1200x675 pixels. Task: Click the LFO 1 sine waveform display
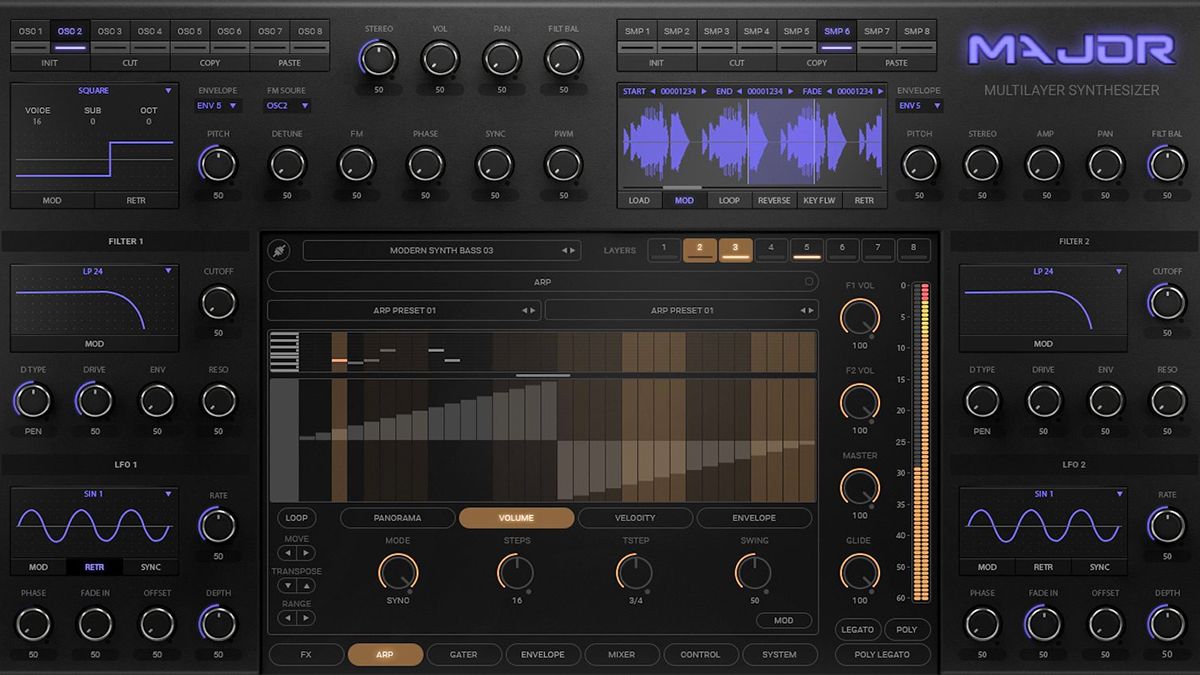(93, 525)
